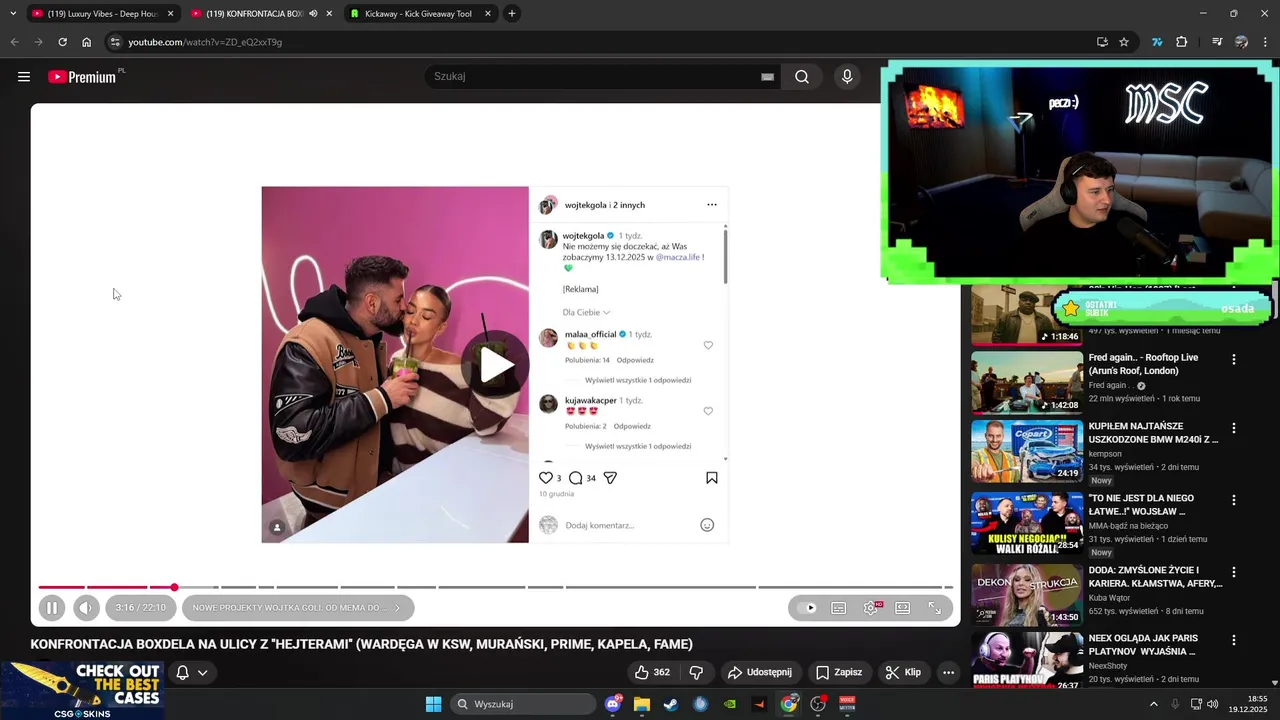
Task: Open DODA: ZMYŚLONE ŻYCIE video title
Action: click(1155, 577)
